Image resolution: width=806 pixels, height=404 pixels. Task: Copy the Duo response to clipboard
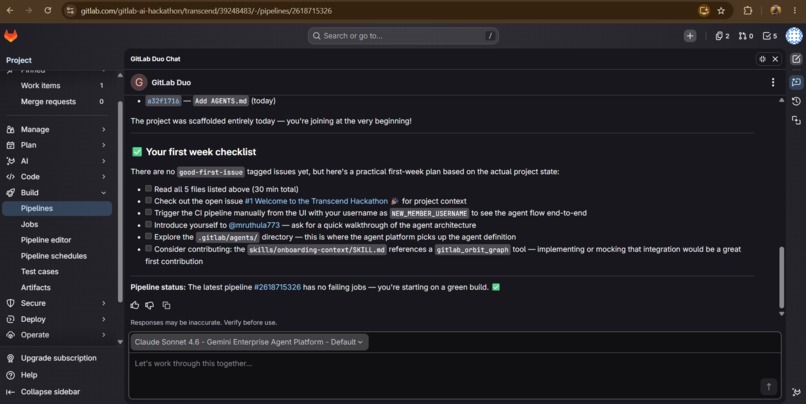coord(166,305)
